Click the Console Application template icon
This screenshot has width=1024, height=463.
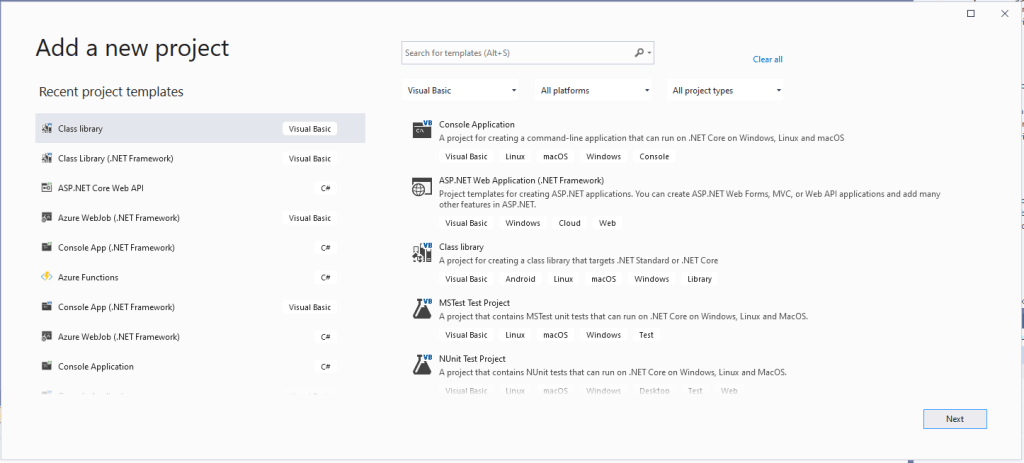(421, 130)
